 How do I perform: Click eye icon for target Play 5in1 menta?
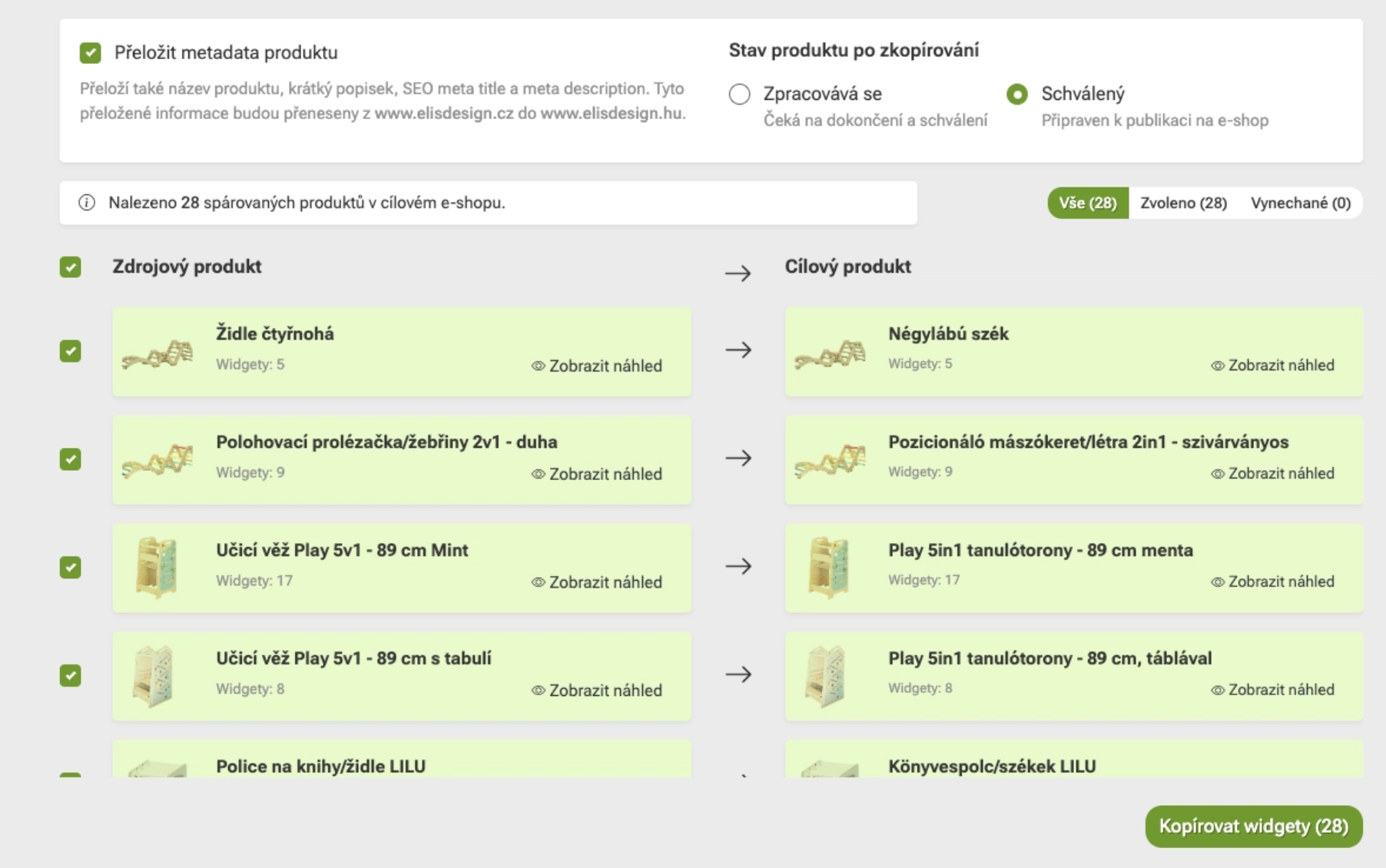[x=1217, y=582]
